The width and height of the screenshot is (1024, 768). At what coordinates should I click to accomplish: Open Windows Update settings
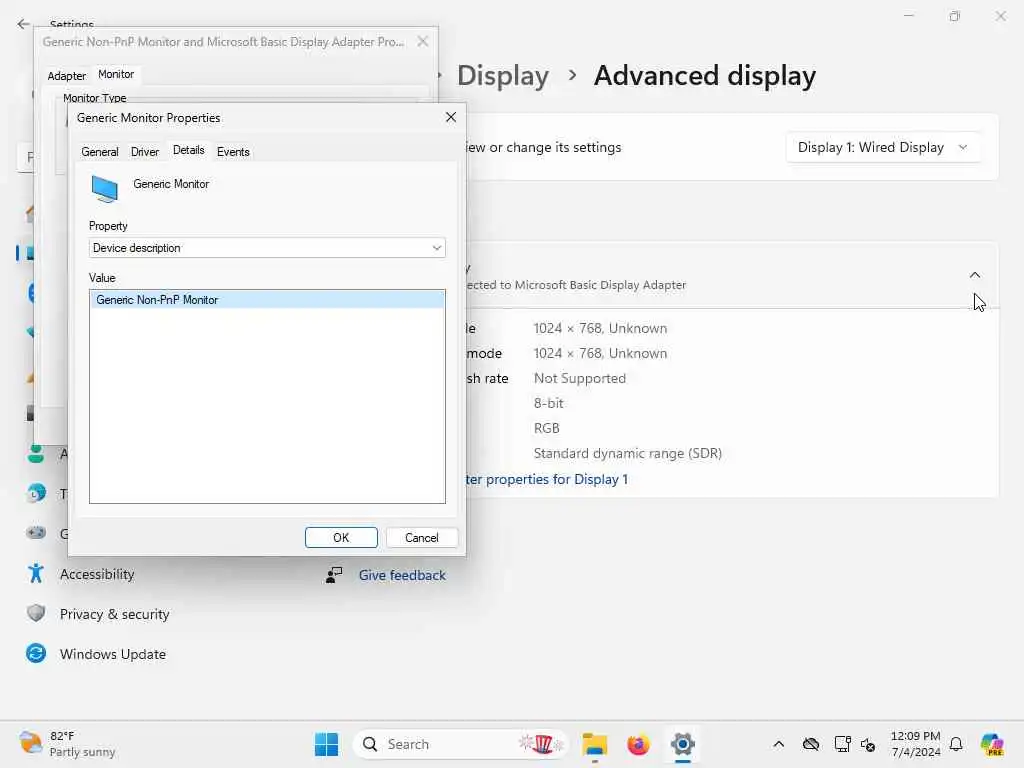[112, 654]
